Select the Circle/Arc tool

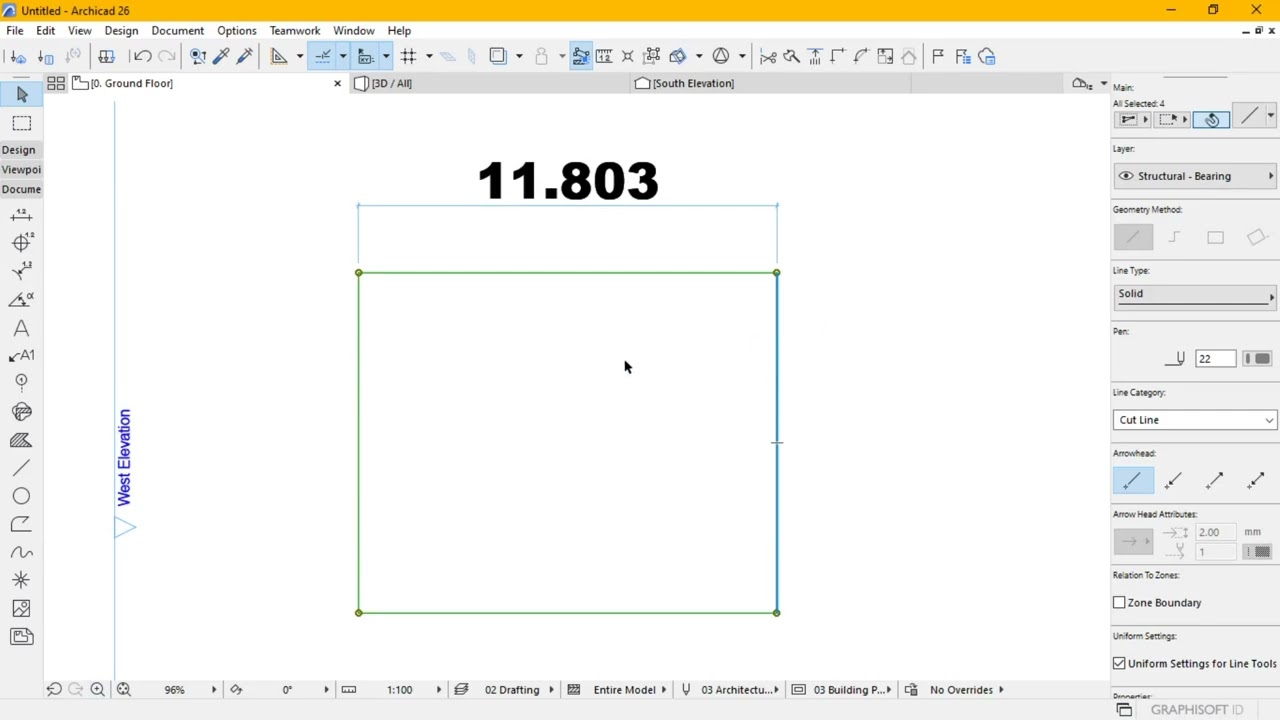click(21, 496)
